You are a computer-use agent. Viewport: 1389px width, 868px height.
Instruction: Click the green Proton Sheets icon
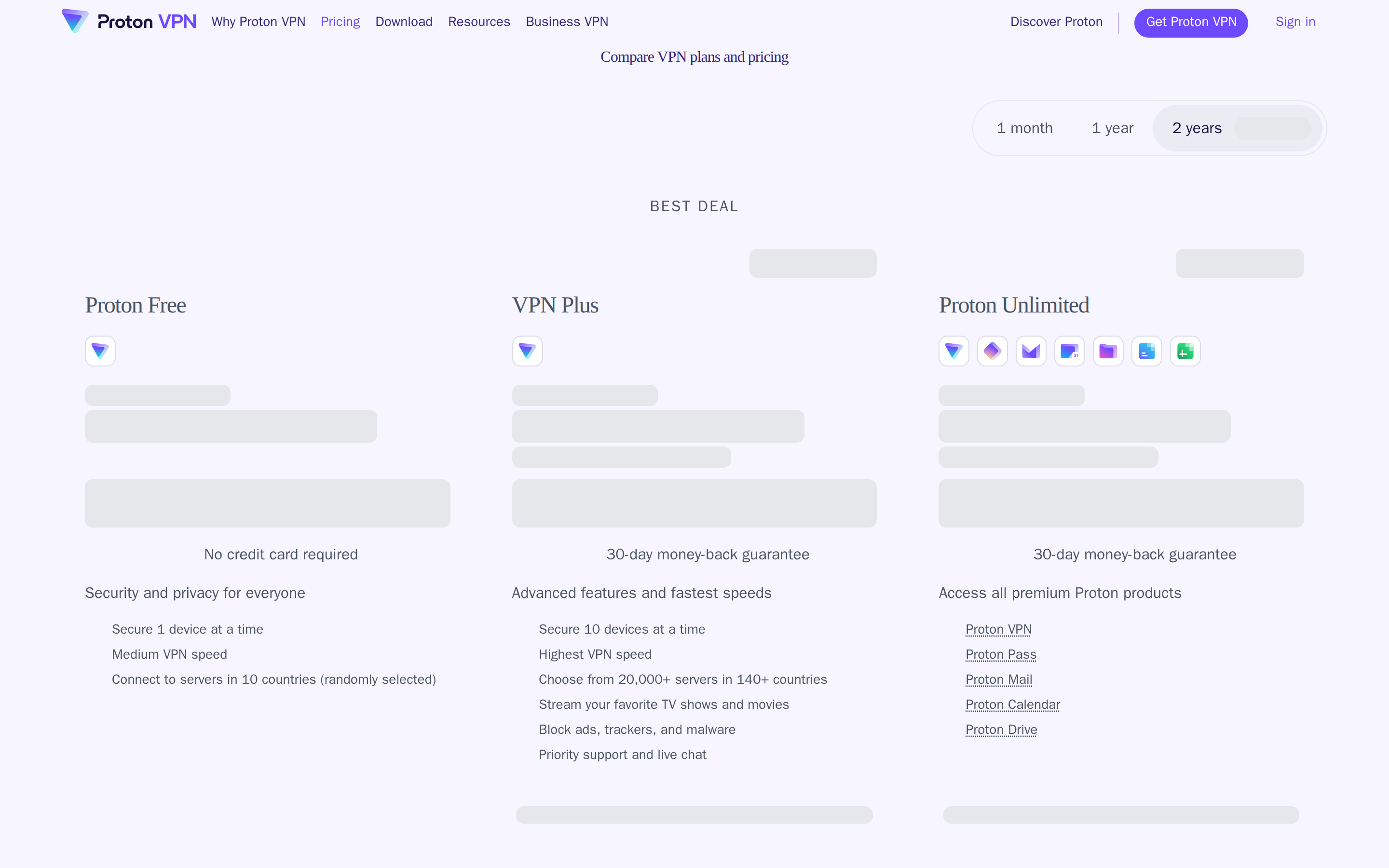coord(1185,351)
